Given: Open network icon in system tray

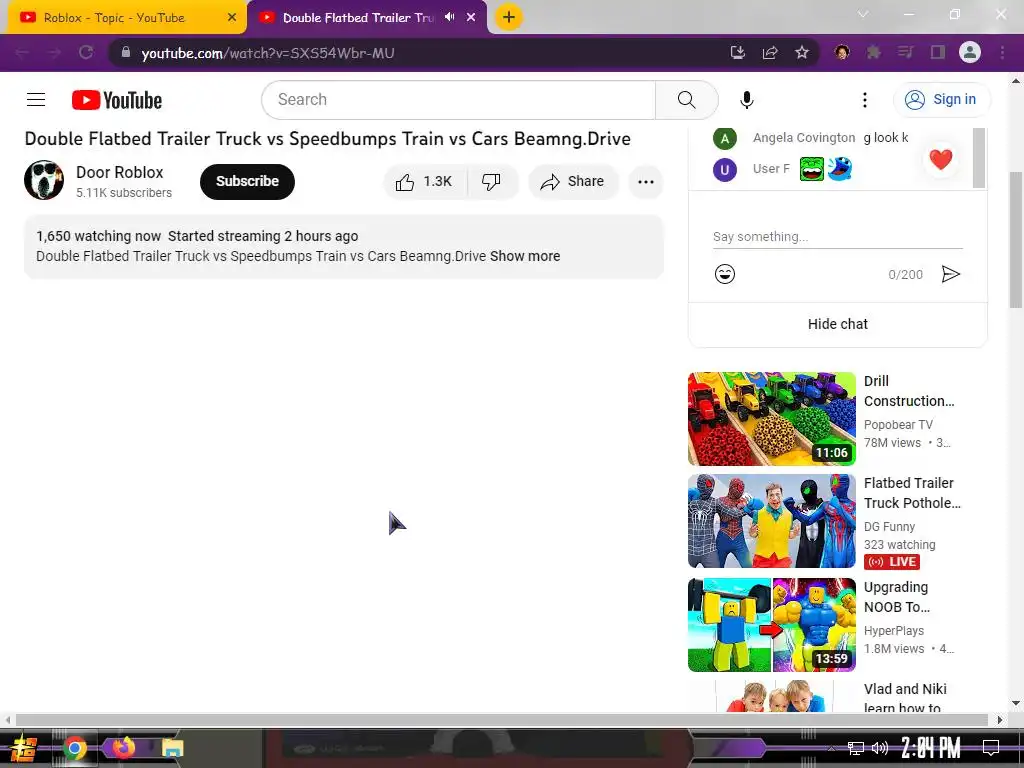Looking at the screenshot, I should tap(855, 748).
